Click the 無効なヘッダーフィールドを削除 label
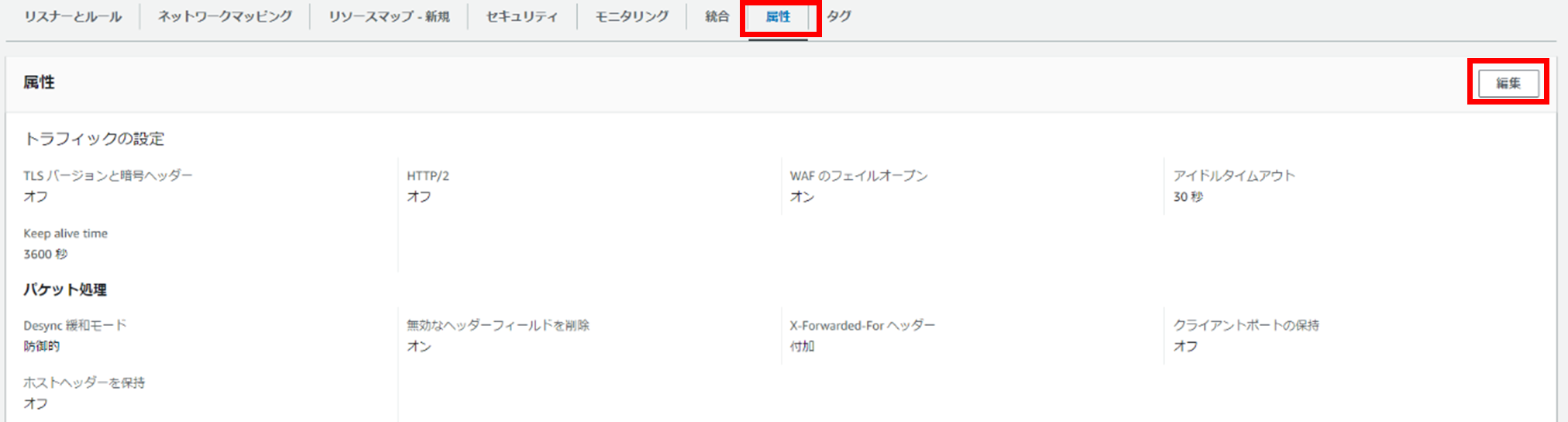Image resolution: width=1568 pixels, height=422 pixels. tap(498, 325)
